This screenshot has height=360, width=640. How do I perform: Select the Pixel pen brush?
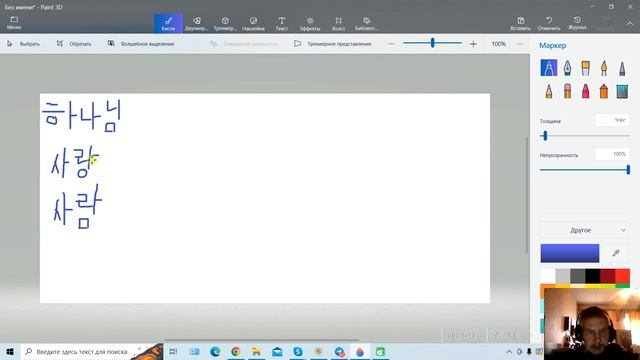point(622,68)
